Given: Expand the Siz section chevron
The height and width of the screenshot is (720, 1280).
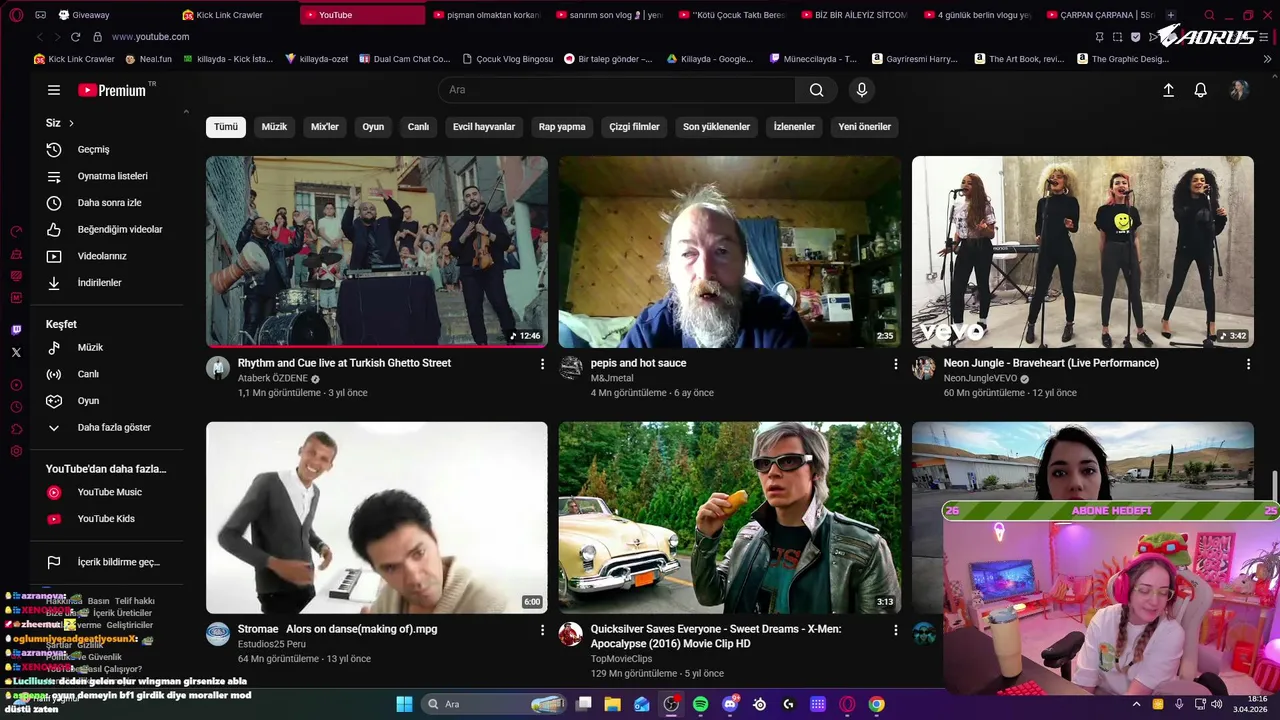Looking at the screenshot, I should click(71, 123).
